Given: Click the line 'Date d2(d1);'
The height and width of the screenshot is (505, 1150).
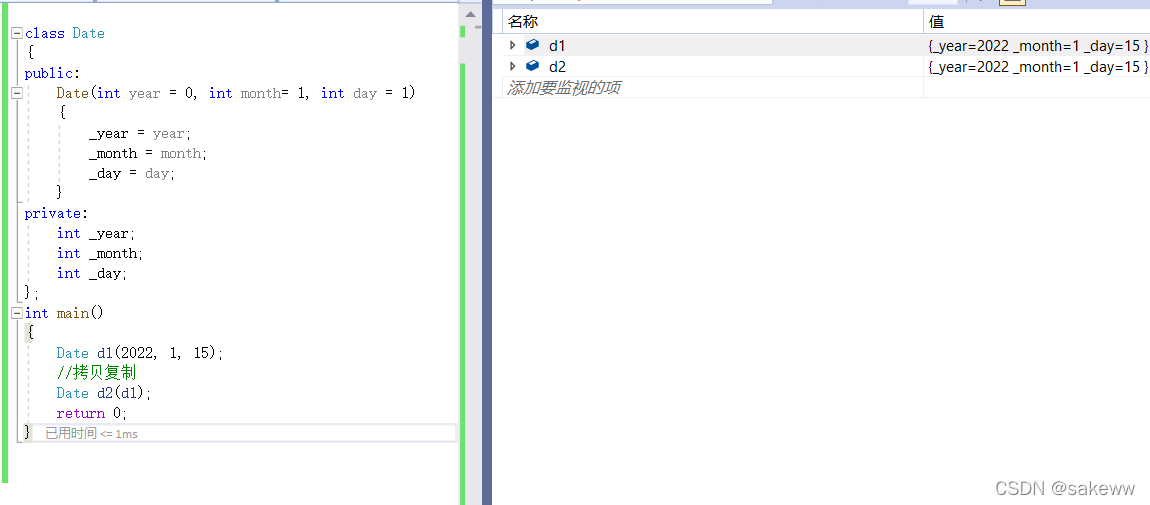Looking at the screenshot, I should (103, 393).
